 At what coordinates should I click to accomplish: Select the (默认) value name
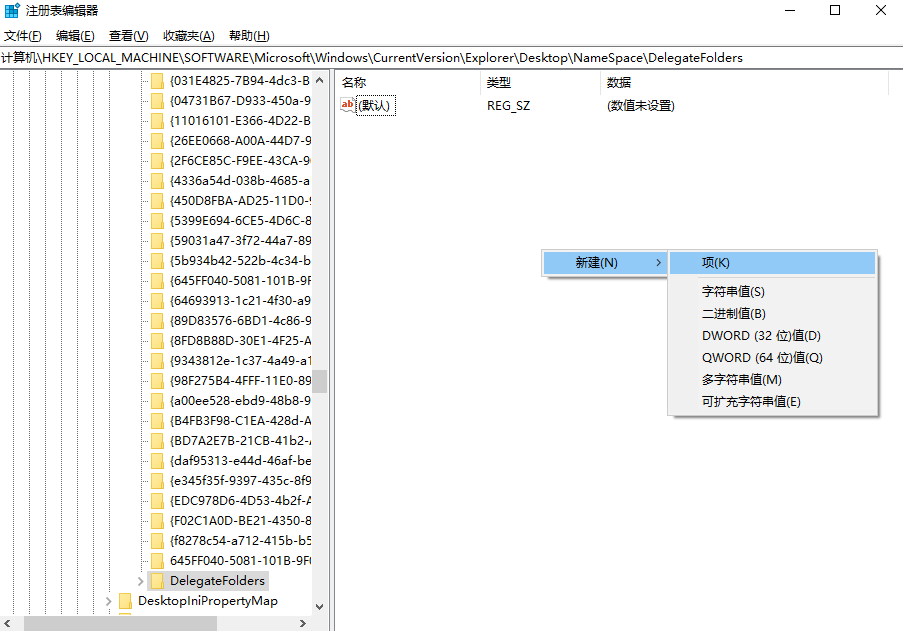pos(376,105)
